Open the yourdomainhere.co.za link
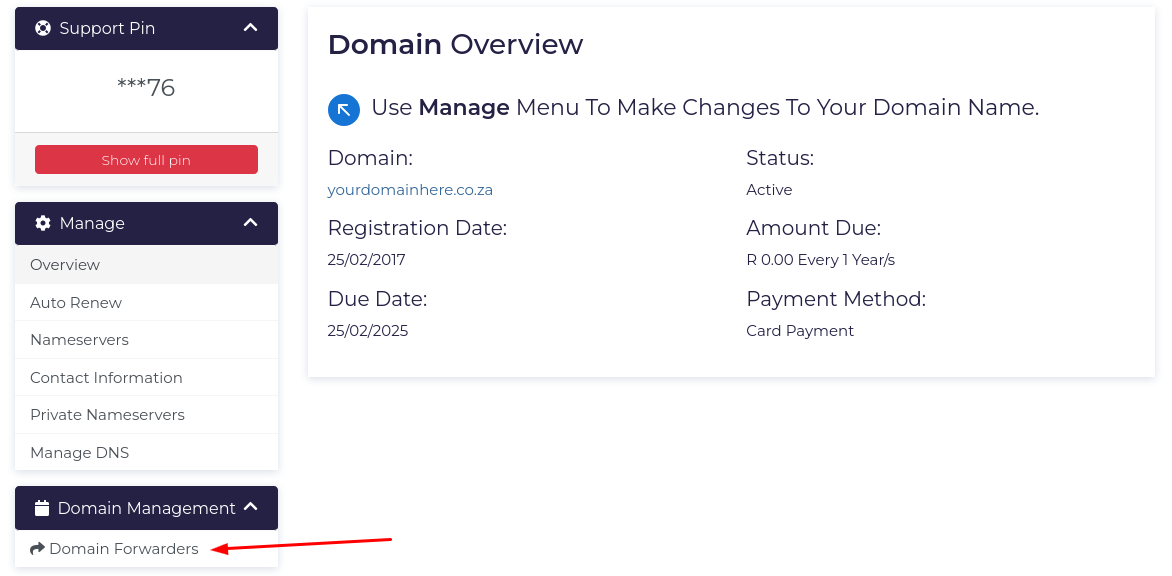This screenshot has width=1172, height=576. tap(410, 190)
